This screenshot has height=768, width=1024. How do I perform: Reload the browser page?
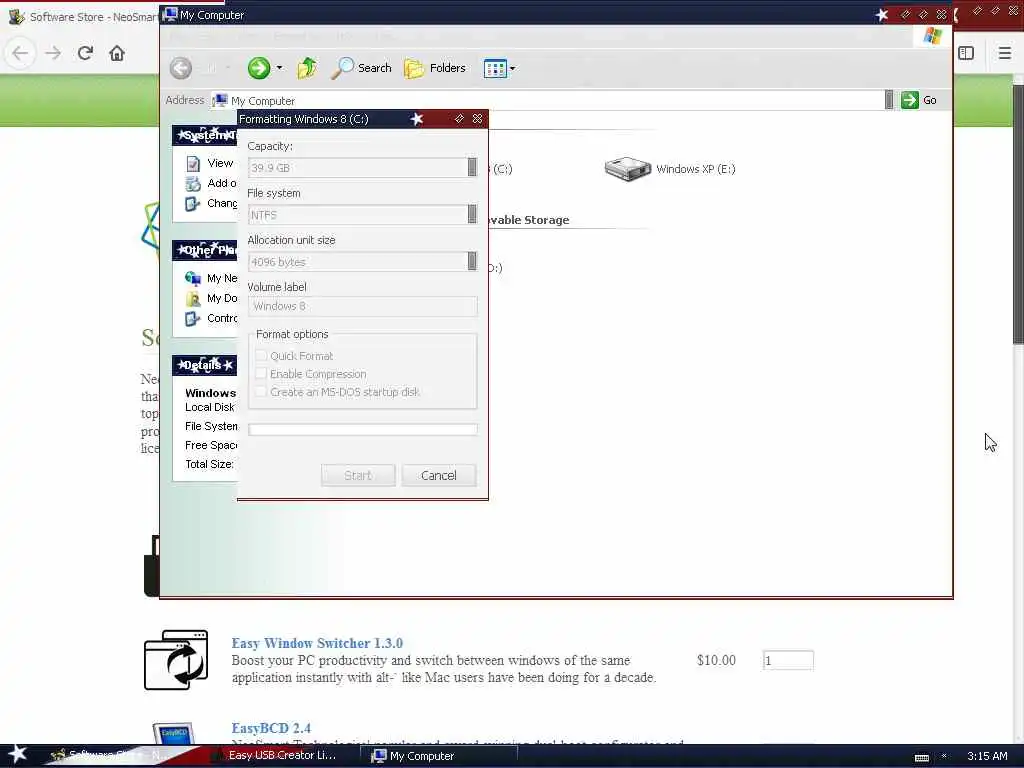[x=85, y=53]
